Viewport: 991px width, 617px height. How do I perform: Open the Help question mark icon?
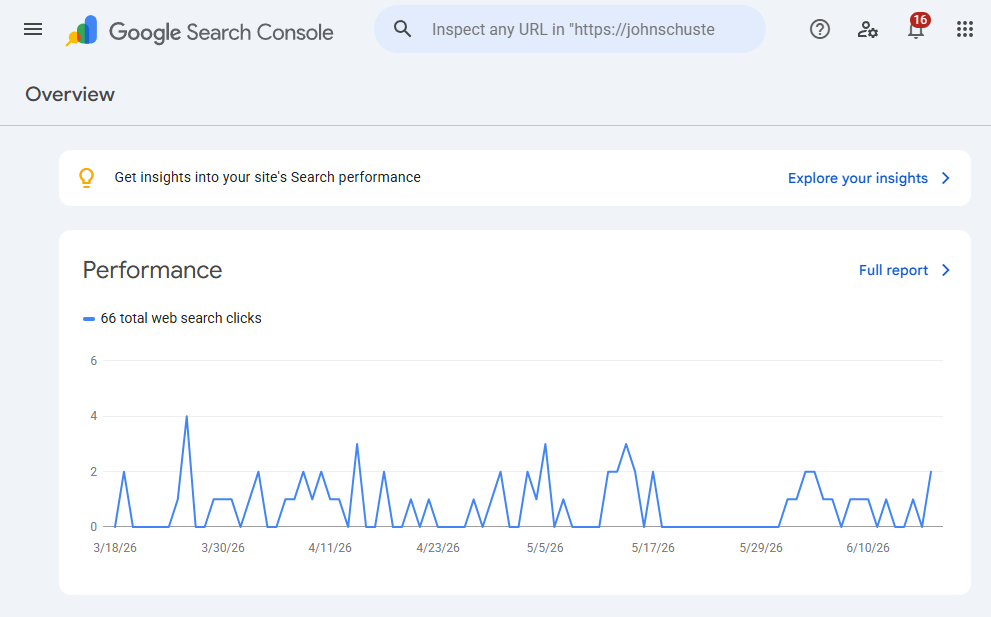820,29
